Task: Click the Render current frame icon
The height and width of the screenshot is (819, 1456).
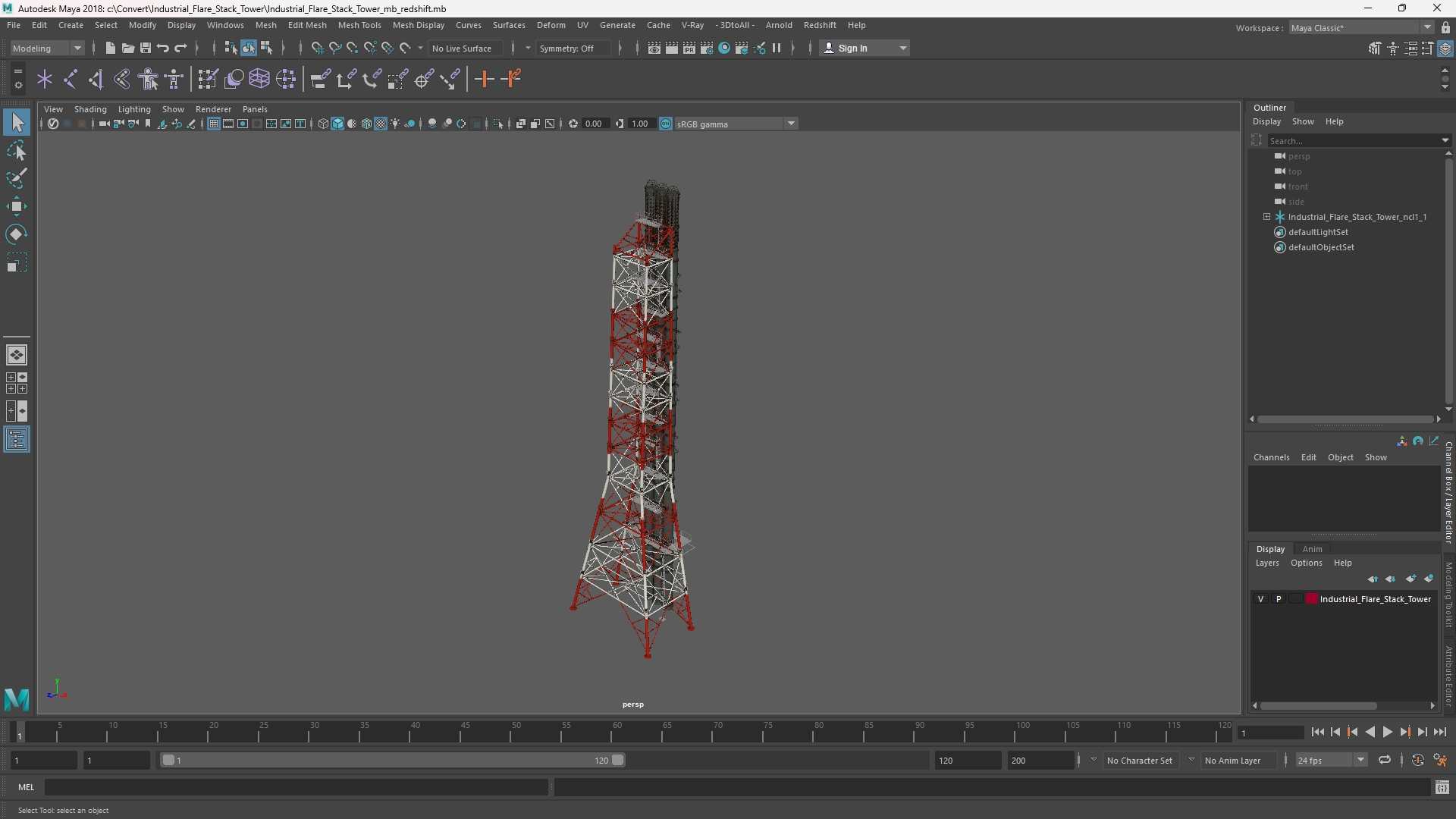Action: [x=672, y=48]
